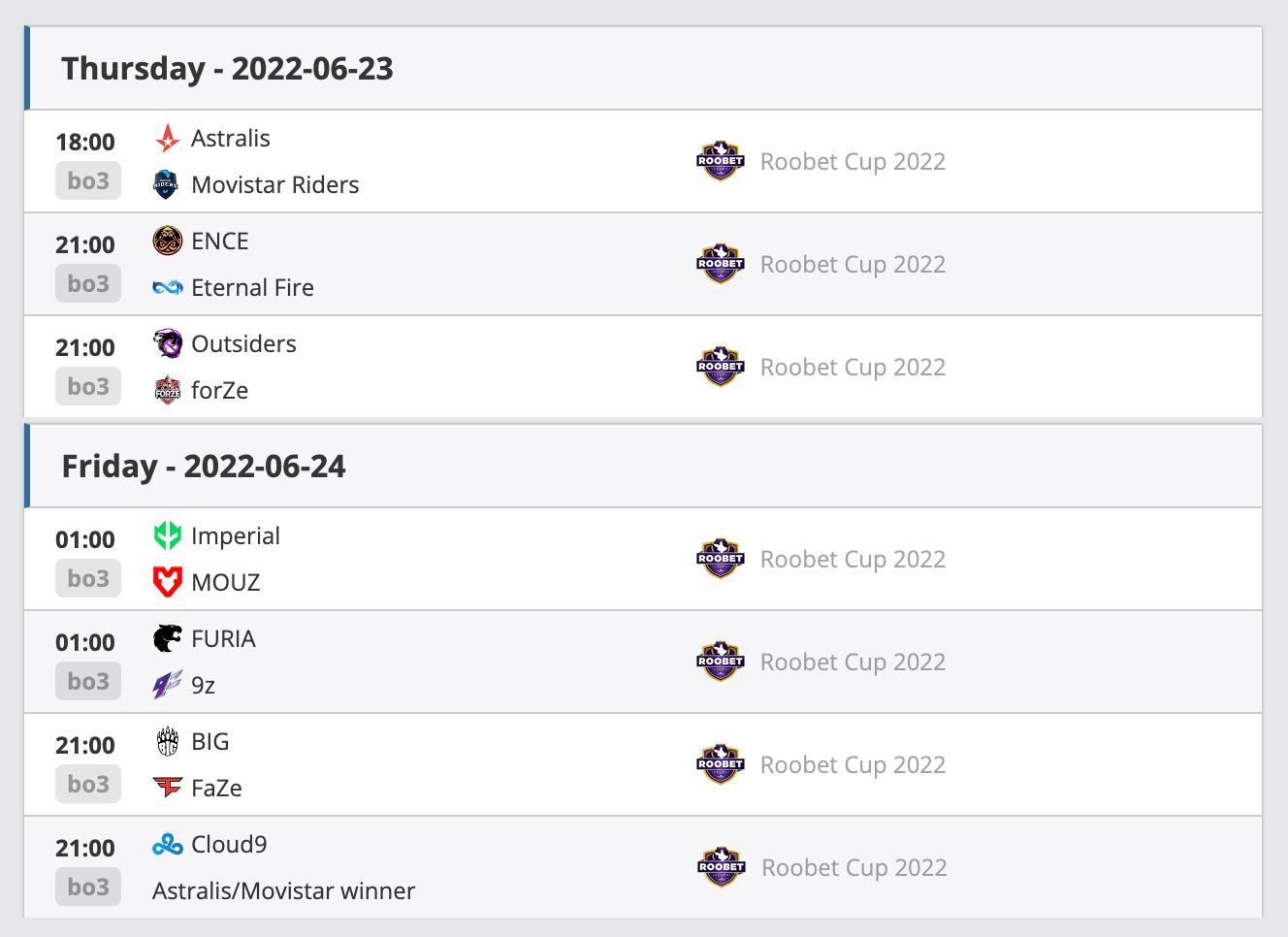Select the Outsiders team logo

point(166,344)
